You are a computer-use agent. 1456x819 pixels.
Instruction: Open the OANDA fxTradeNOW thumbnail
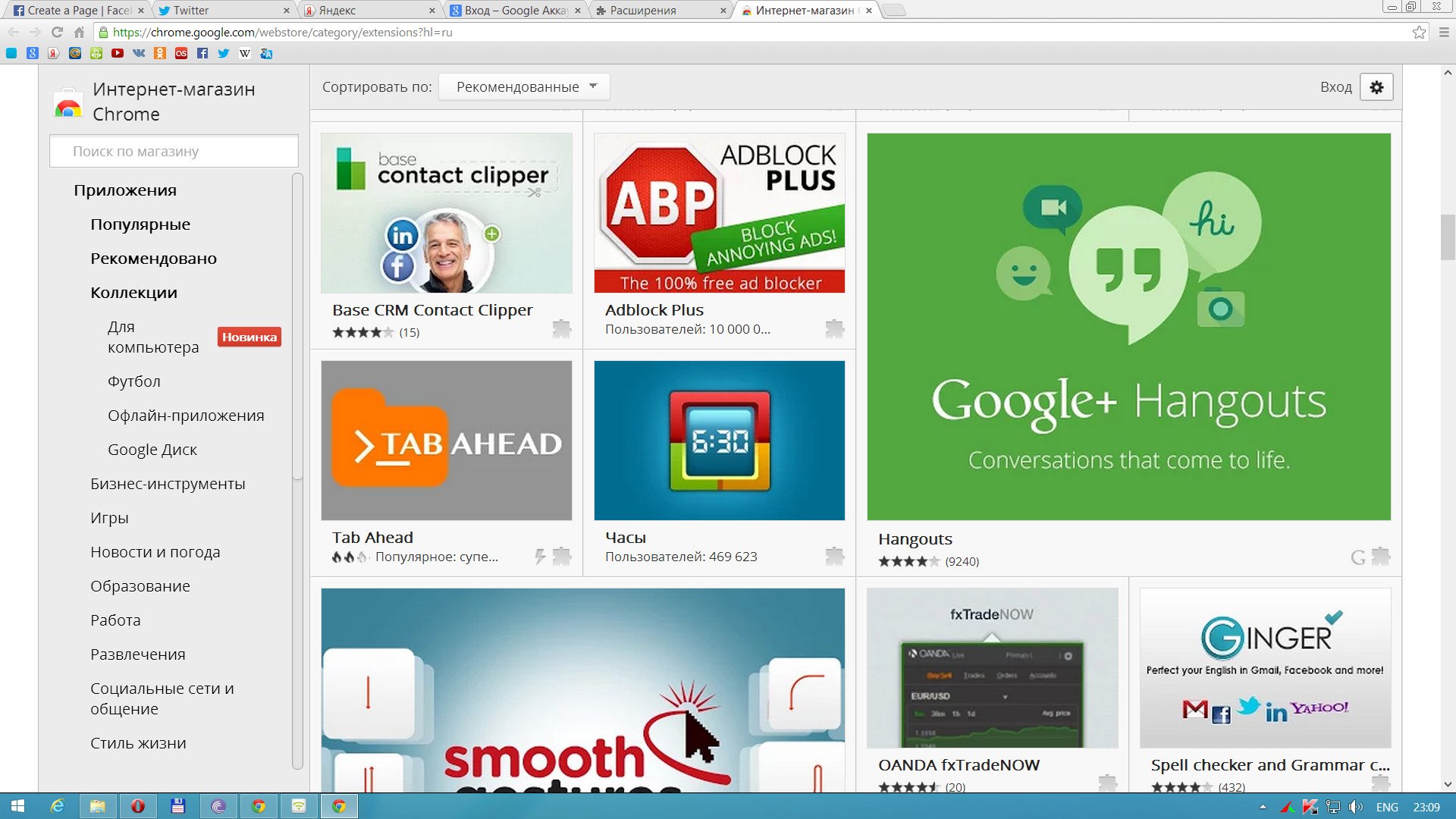992,668
